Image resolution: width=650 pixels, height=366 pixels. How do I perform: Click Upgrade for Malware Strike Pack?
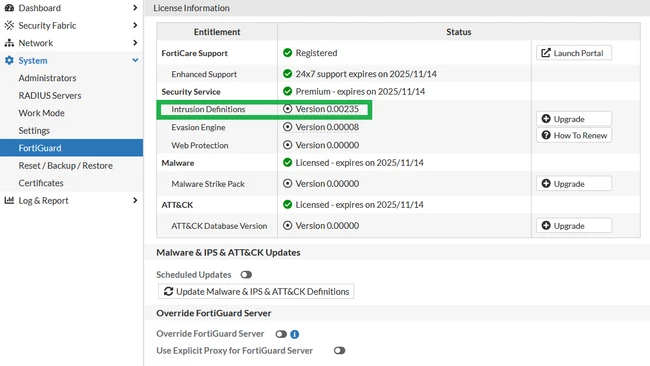coord(574,183)
